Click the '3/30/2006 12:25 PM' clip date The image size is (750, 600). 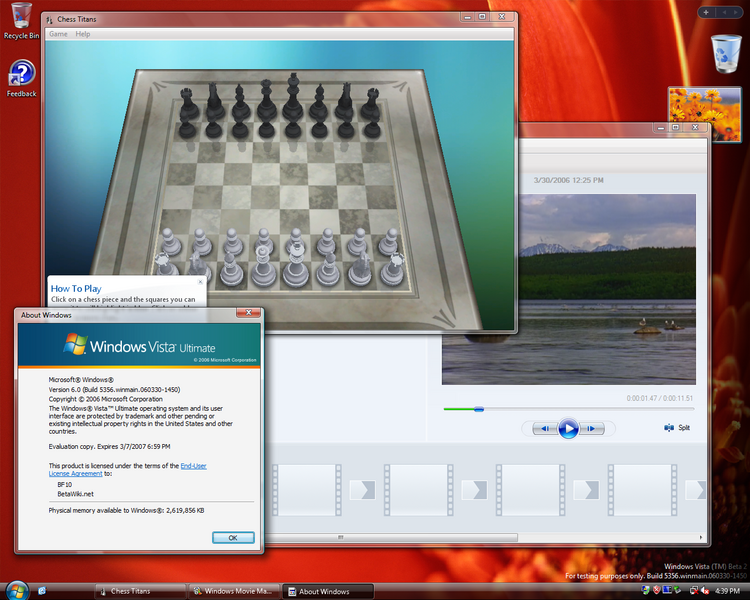coord(569,180)
